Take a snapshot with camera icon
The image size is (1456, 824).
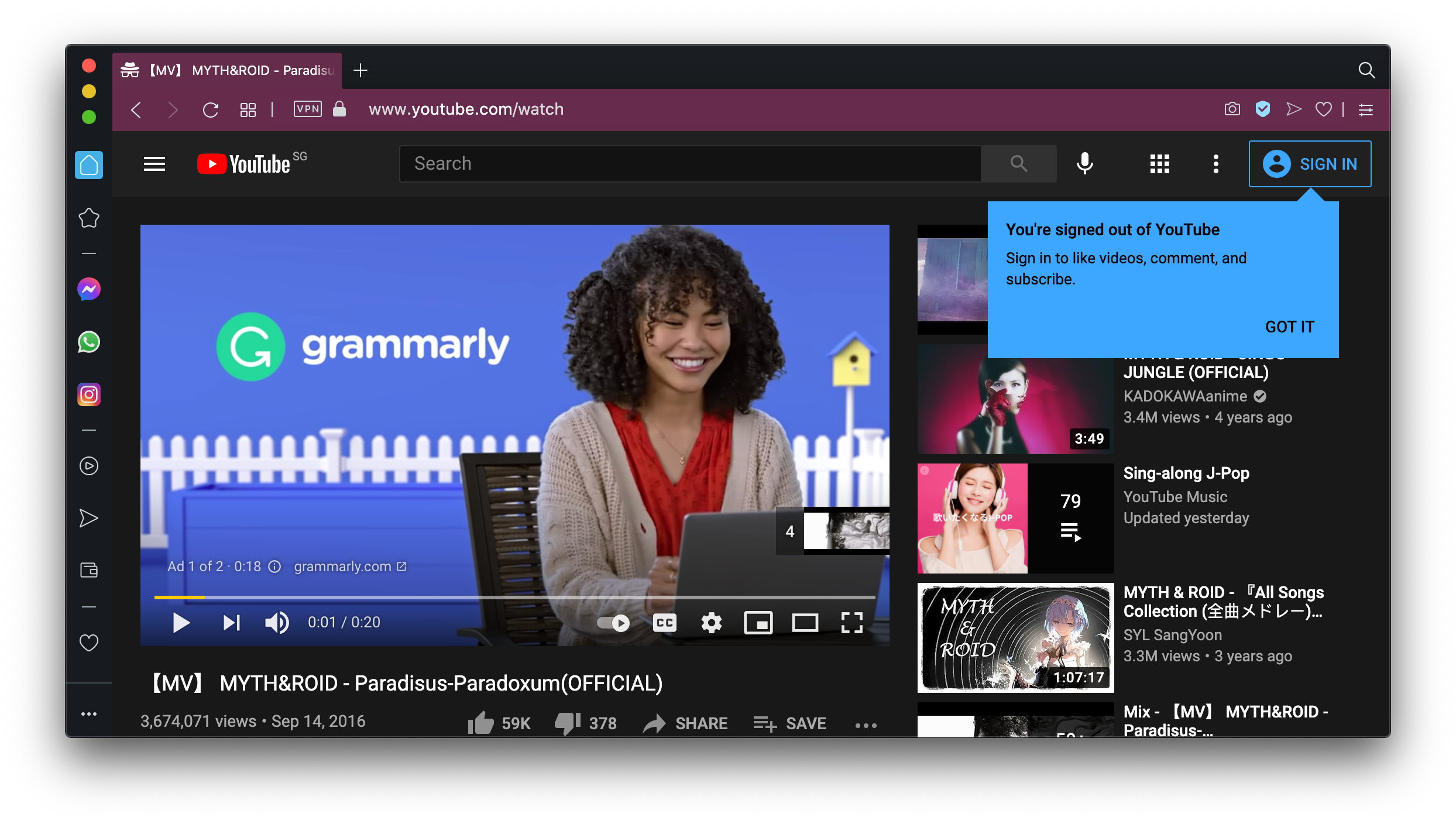pyautogui.click(x=1232, y=109)
